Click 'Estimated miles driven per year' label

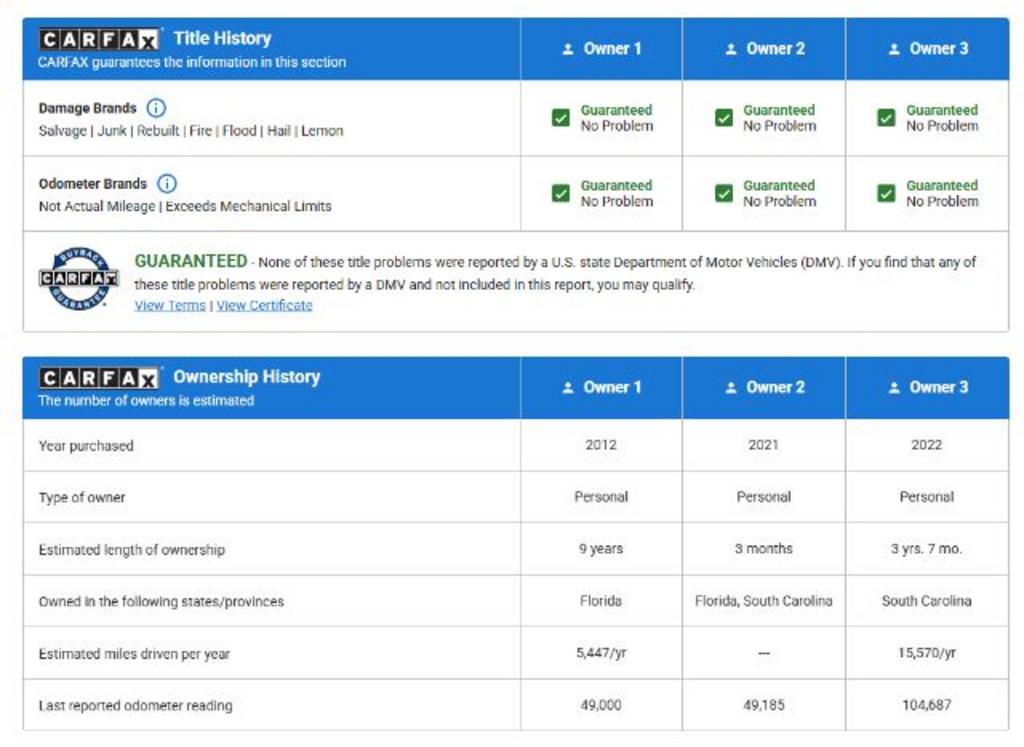[x=134, y=654]
